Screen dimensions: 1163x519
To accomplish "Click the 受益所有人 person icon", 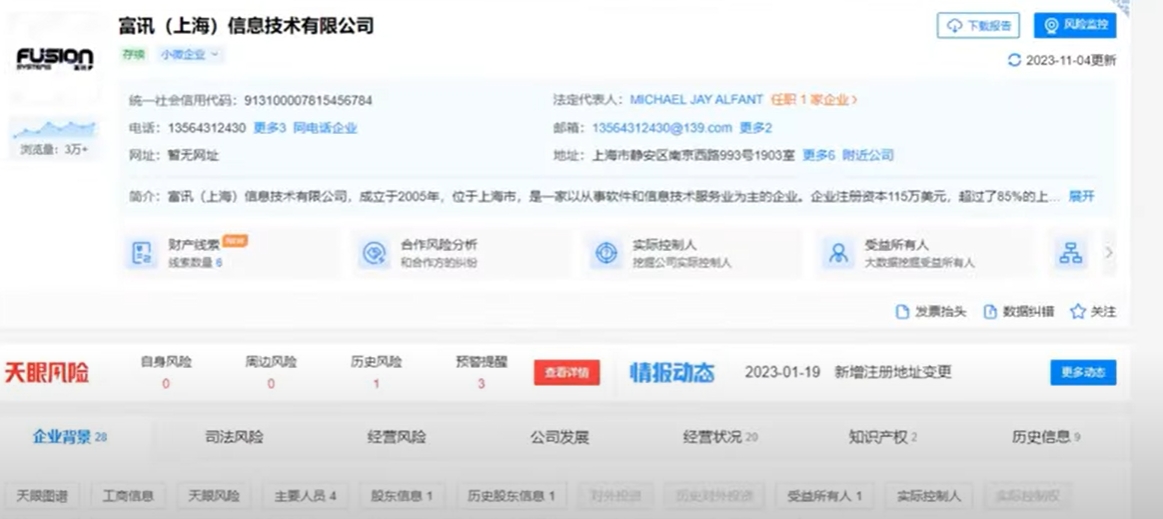I will (838, 254).
